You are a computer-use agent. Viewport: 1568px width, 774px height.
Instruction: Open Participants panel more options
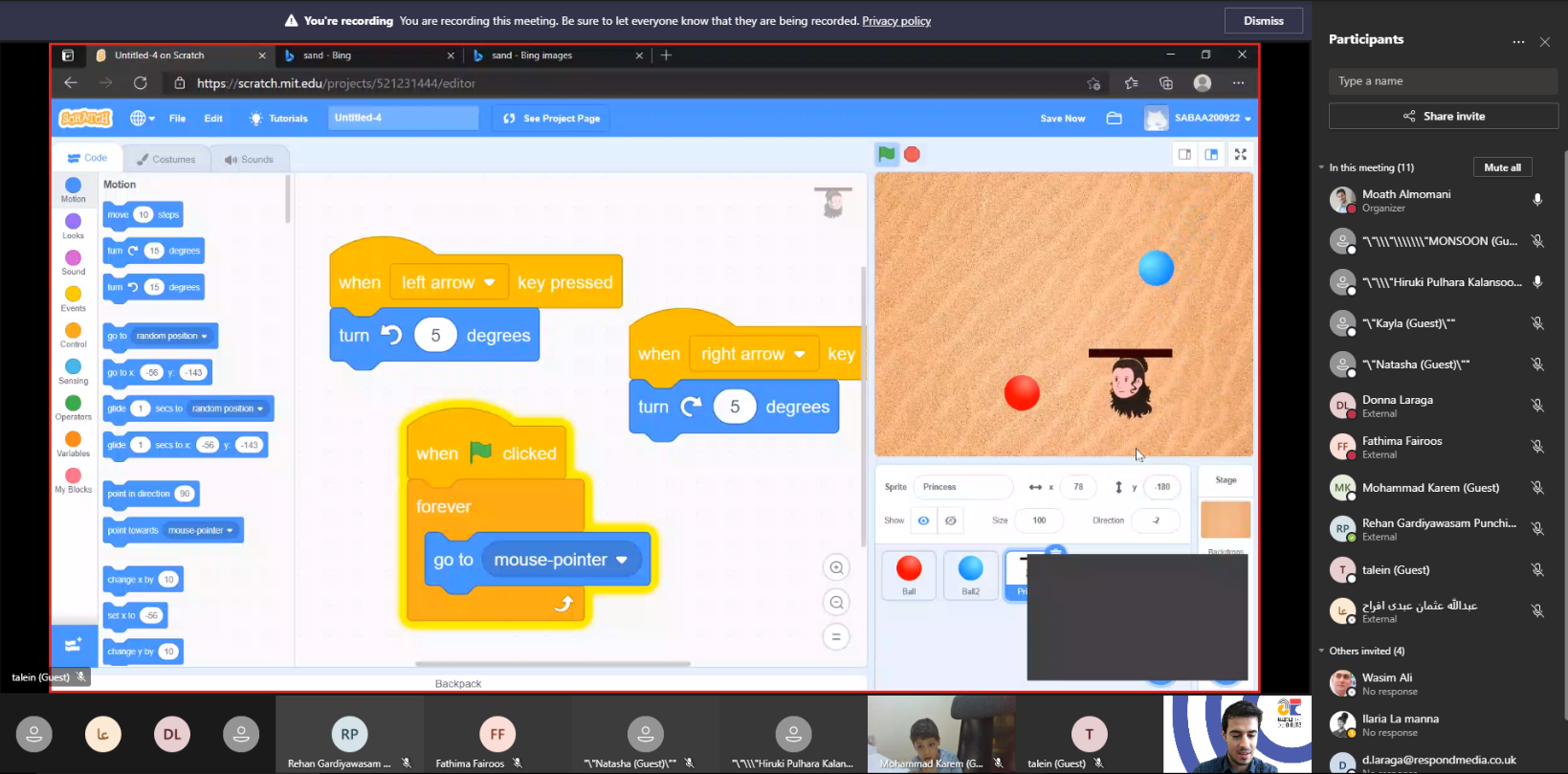click(1518, 41)
